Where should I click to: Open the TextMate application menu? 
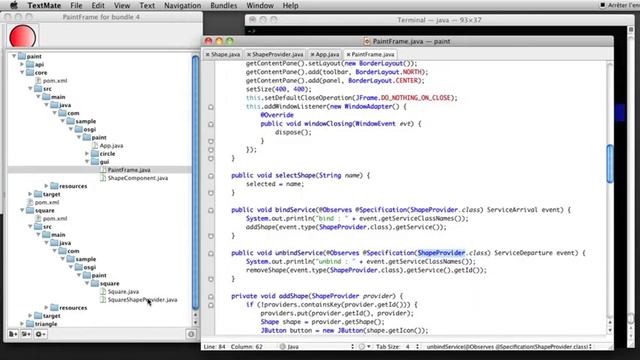(x=44, y=5)
